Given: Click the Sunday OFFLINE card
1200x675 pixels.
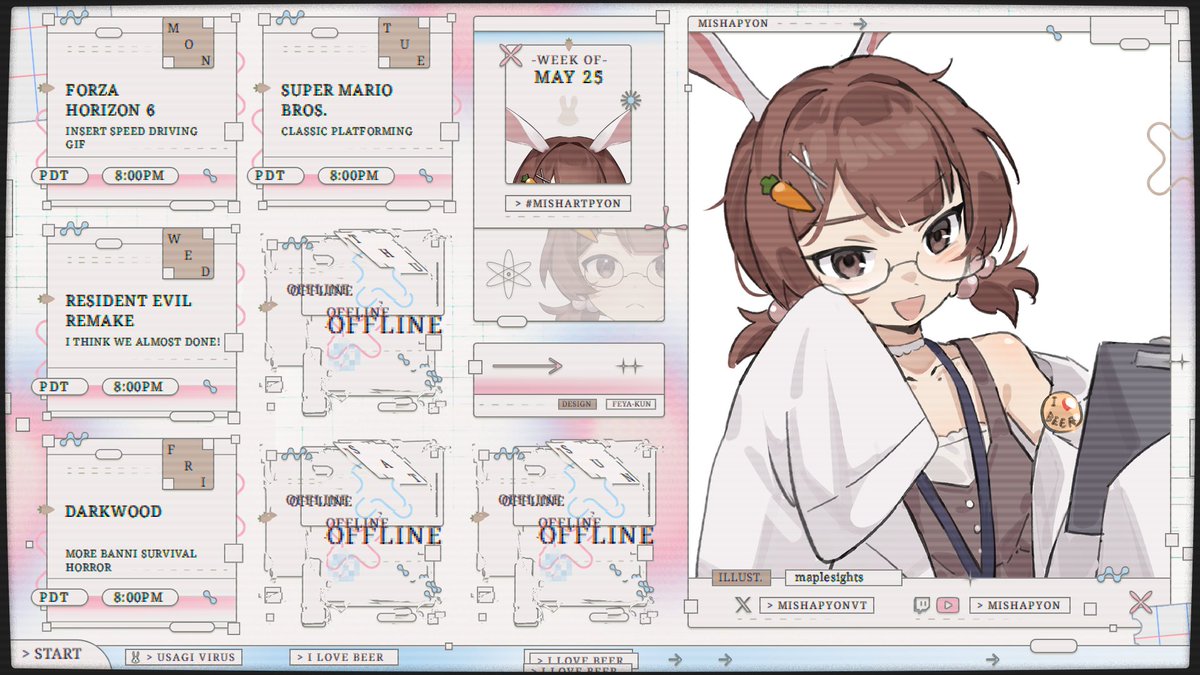Looking at the screenshot, I should pos(567,534).
